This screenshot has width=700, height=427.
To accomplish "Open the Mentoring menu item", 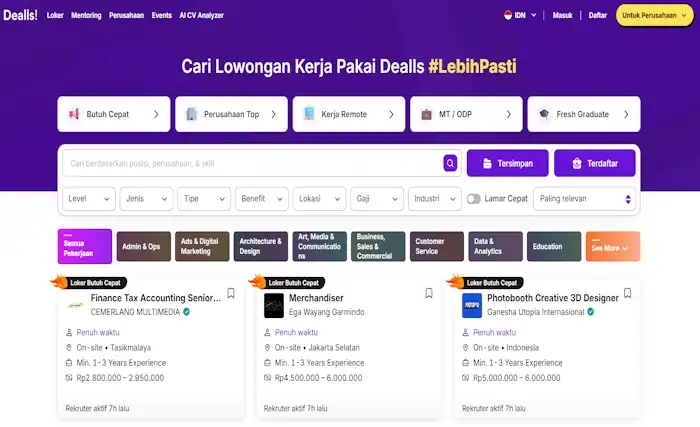I will click(x=86, y=15).
